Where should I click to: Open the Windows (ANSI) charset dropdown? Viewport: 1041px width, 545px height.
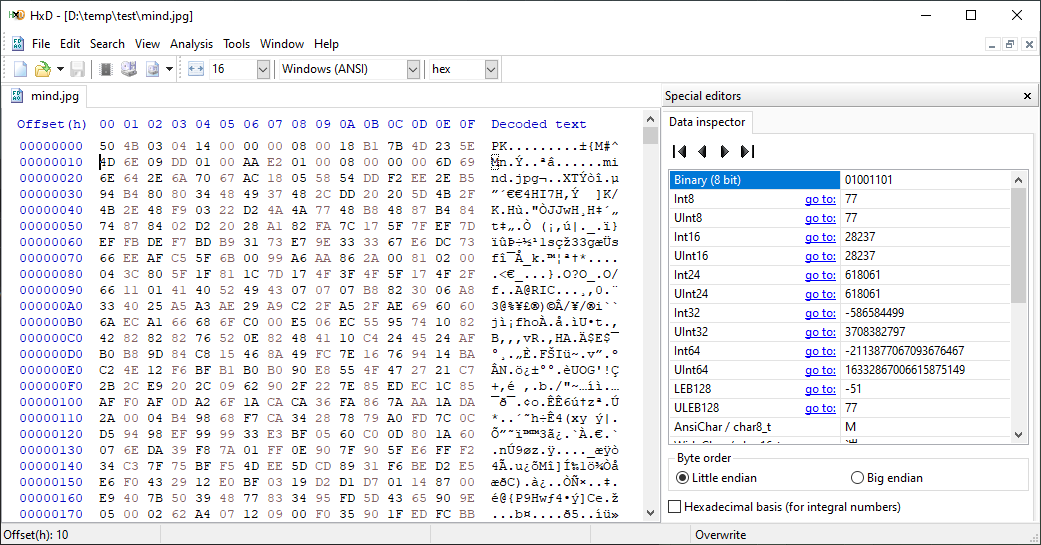point(413,69)
